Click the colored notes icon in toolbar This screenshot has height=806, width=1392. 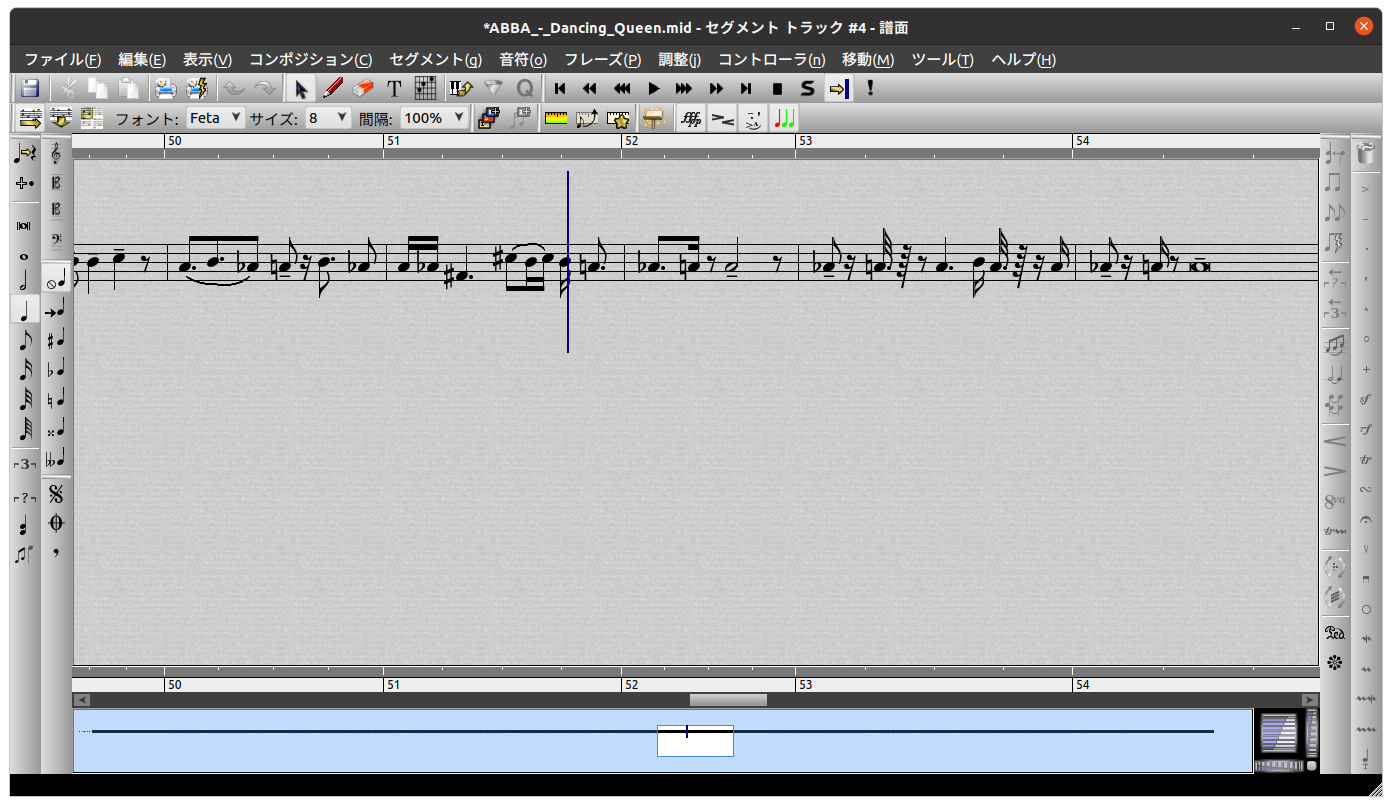coord(785,118)
